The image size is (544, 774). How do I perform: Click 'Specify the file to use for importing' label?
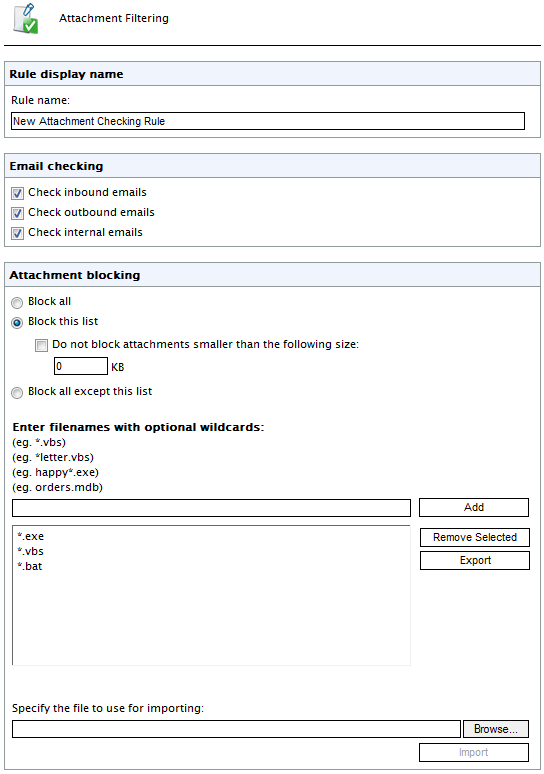108,708
